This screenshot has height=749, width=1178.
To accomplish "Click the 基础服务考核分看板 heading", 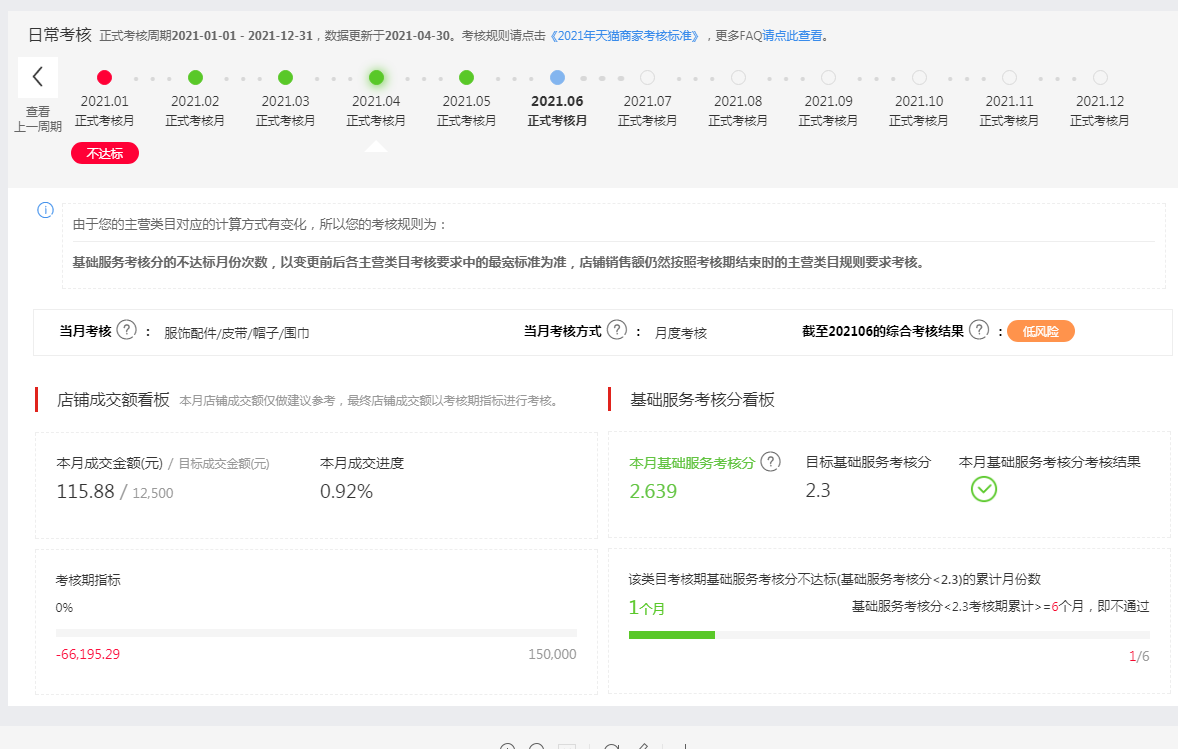I will [x=702, y=400].
